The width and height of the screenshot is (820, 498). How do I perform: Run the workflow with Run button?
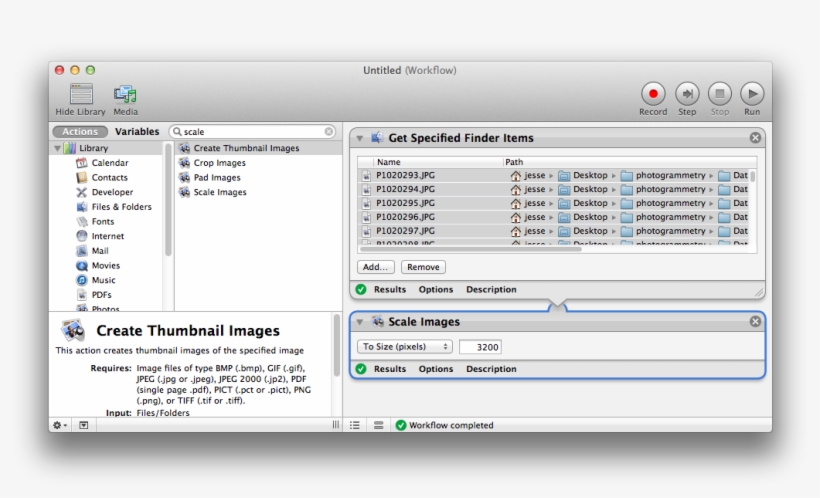click(x=751, y=94)
